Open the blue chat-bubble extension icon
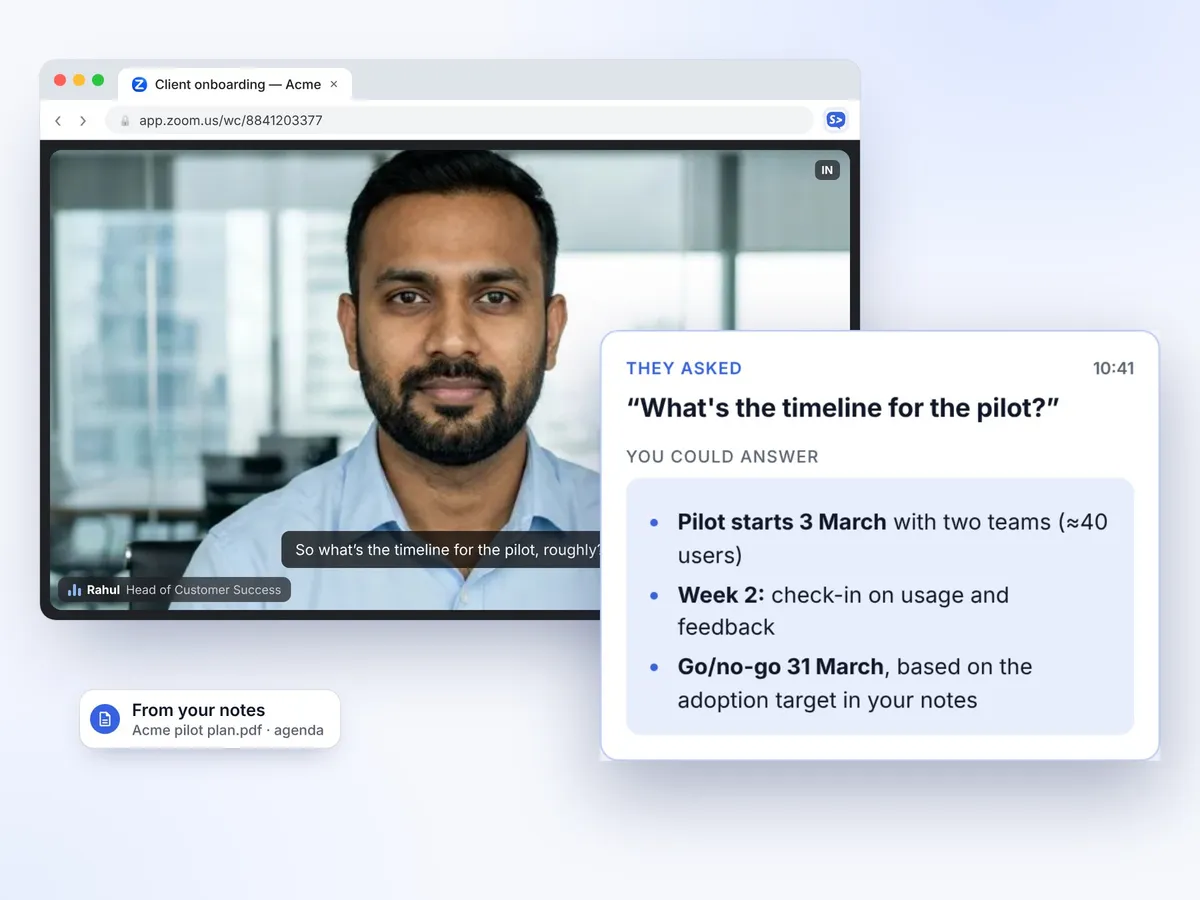The width and height of the screenshot is (1200, 900). (835, 120)
